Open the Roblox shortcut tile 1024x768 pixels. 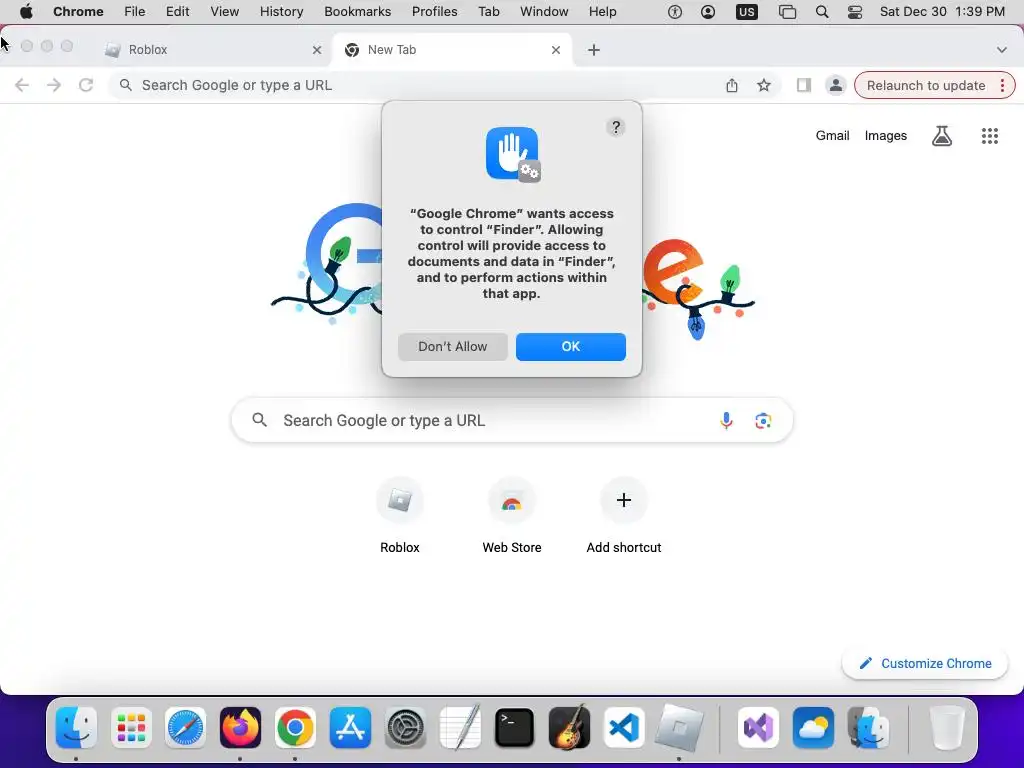400,516
